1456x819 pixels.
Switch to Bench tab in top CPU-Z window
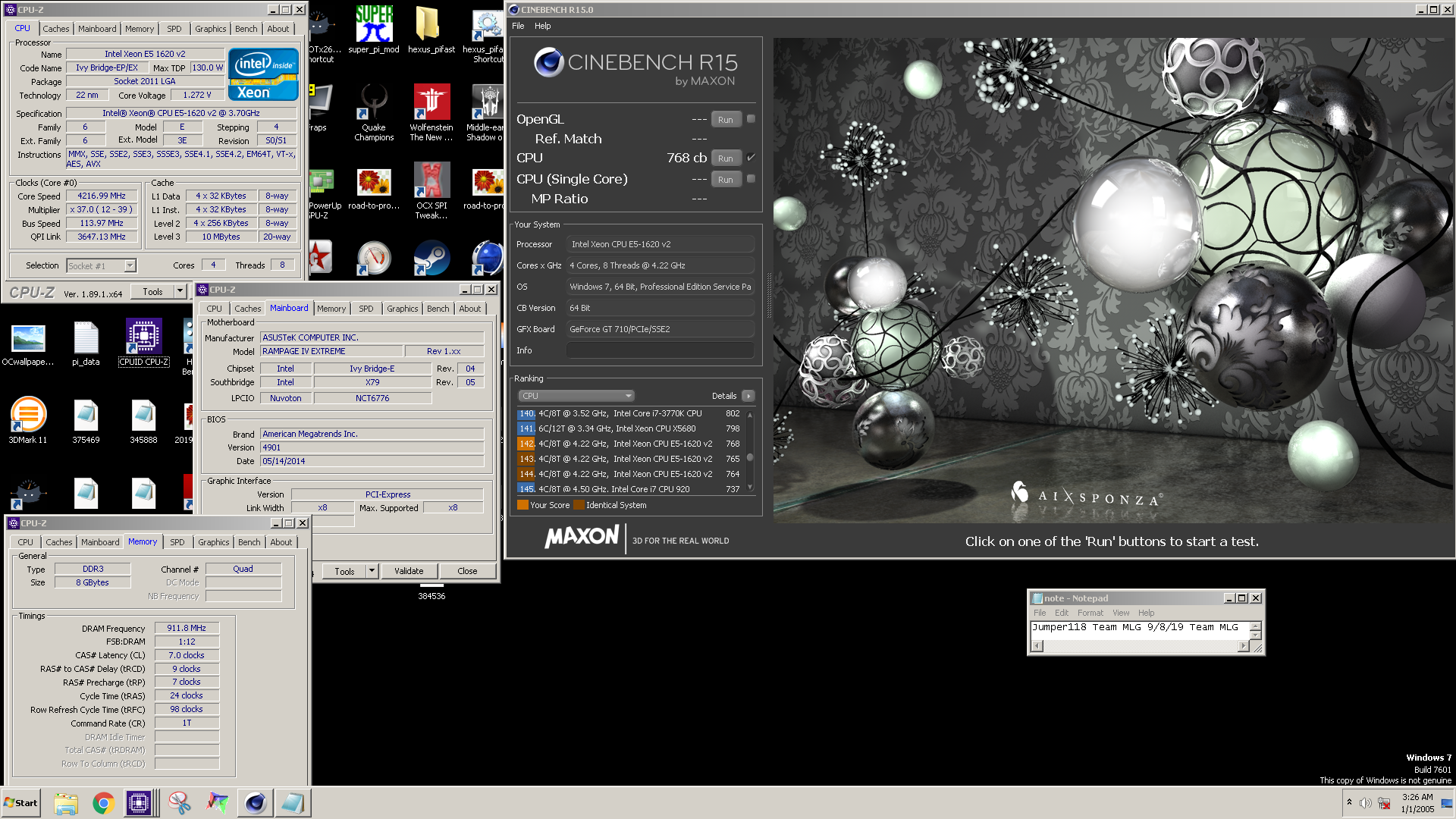[x=246, y=29]
